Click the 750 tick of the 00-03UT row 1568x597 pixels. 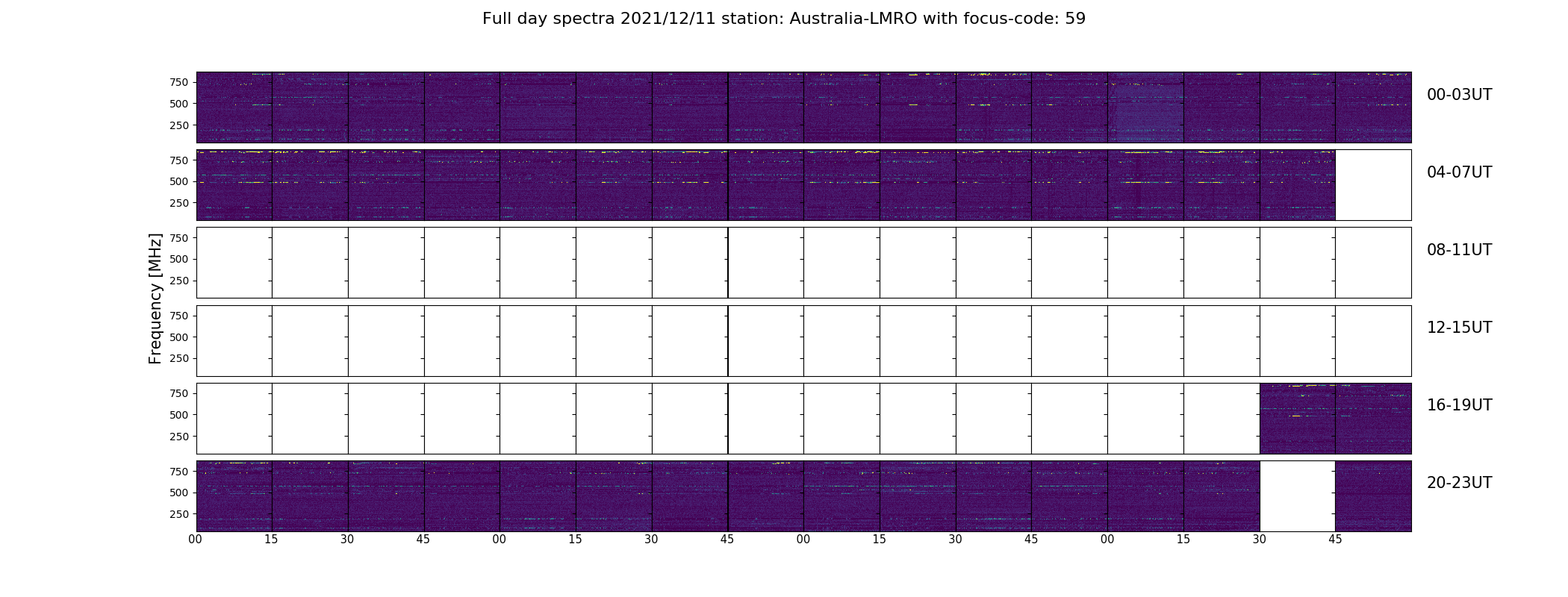(179, 82)
